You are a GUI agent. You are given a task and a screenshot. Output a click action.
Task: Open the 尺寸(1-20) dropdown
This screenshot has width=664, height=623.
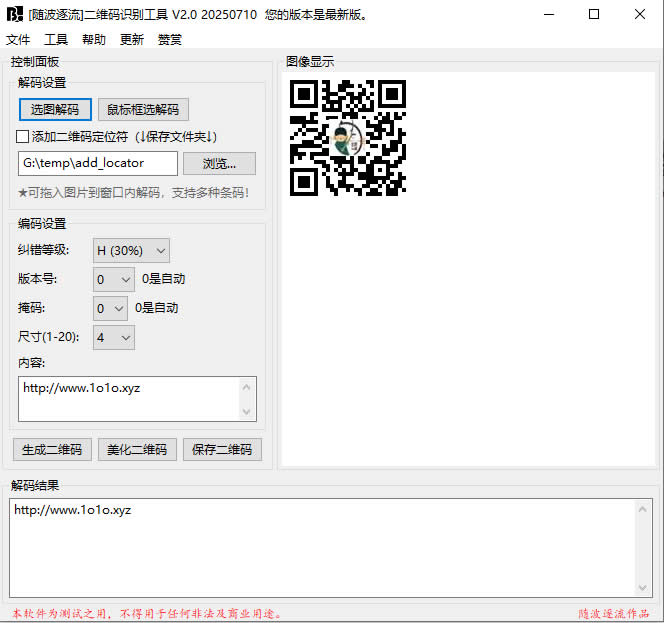coord(114,338)
